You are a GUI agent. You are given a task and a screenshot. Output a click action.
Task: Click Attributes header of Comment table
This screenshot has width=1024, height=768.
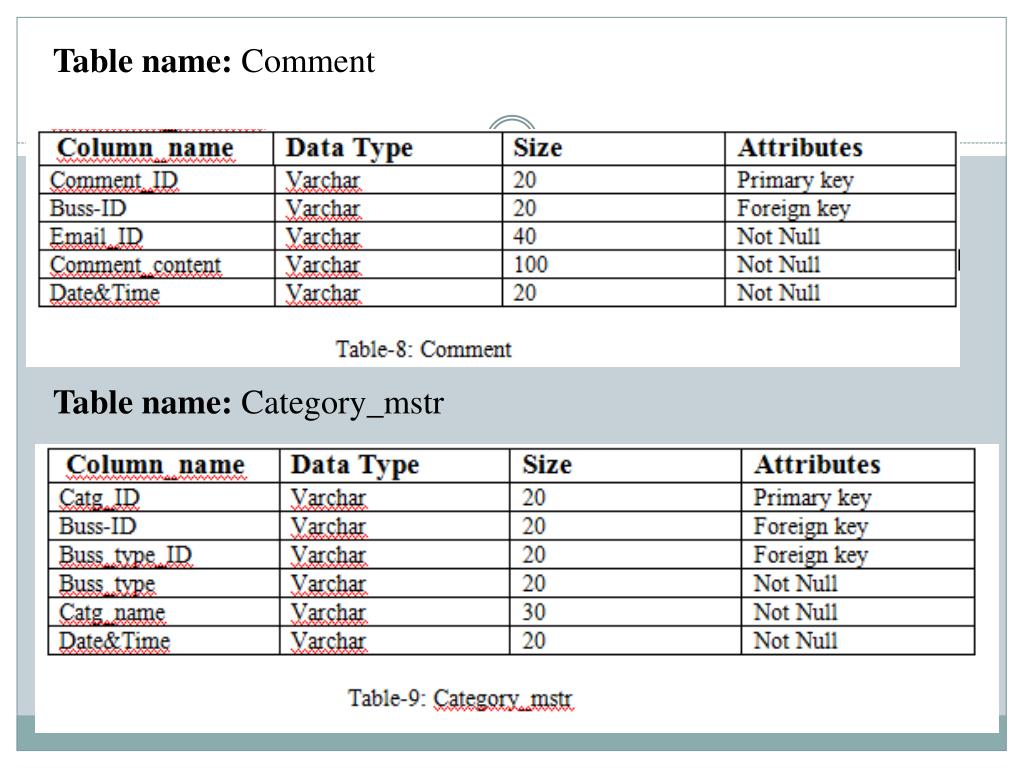click(800, 148)
